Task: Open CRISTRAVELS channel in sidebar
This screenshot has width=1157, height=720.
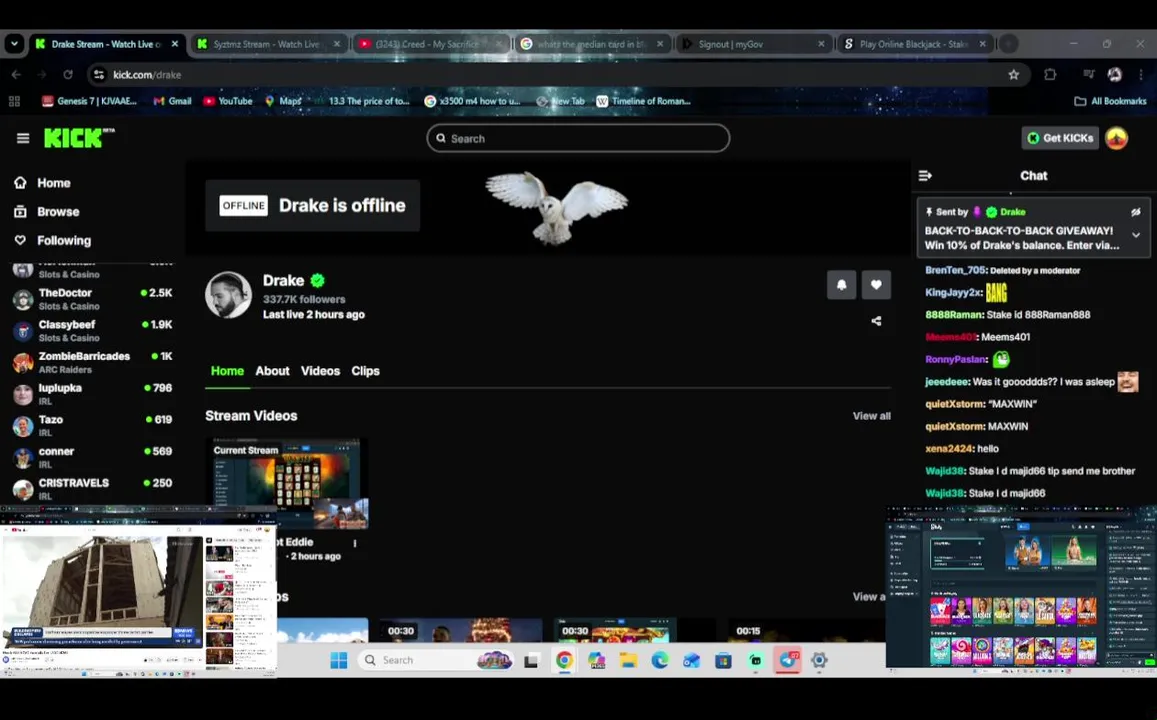Action: [92, 489]
